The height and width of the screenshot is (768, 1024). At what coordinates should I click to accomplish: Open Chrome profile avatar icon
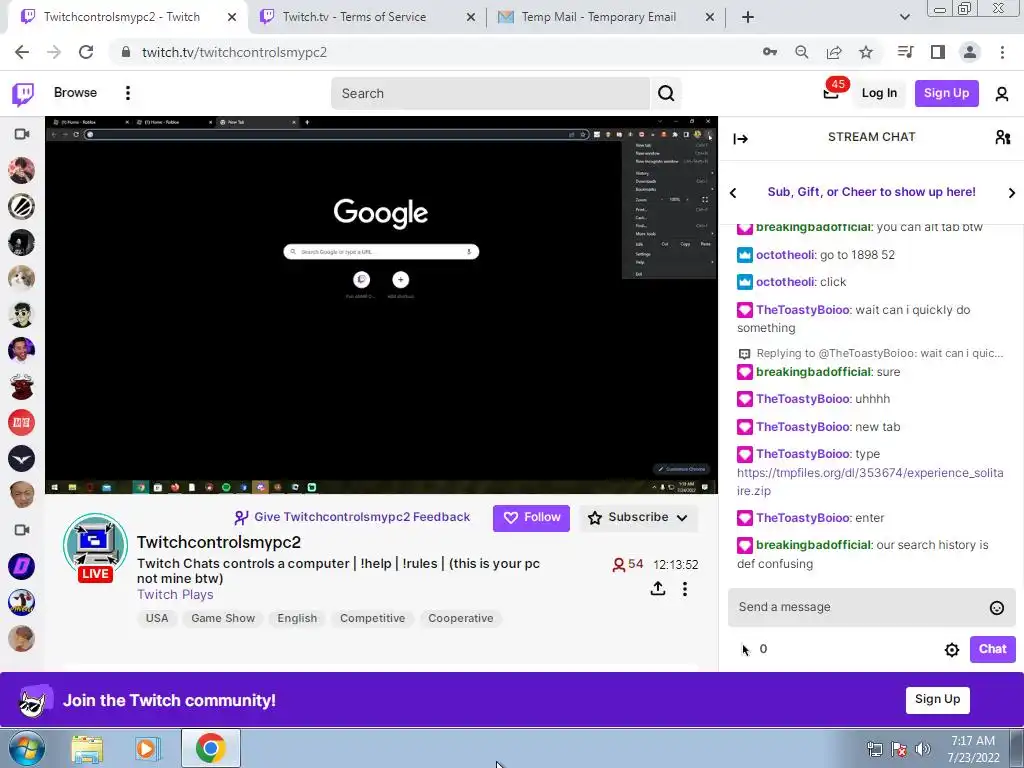[x=970, y=52]
